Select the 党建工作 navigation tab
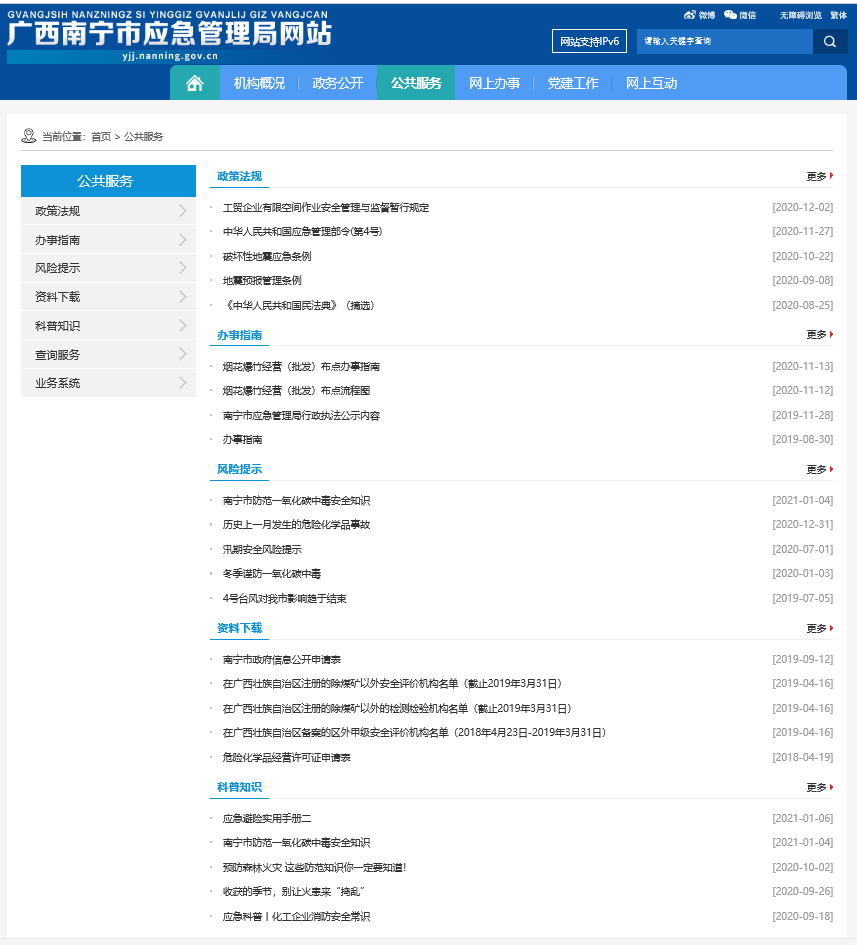The height and width of the screenshot is (945, 857). (x=572, y=83)
